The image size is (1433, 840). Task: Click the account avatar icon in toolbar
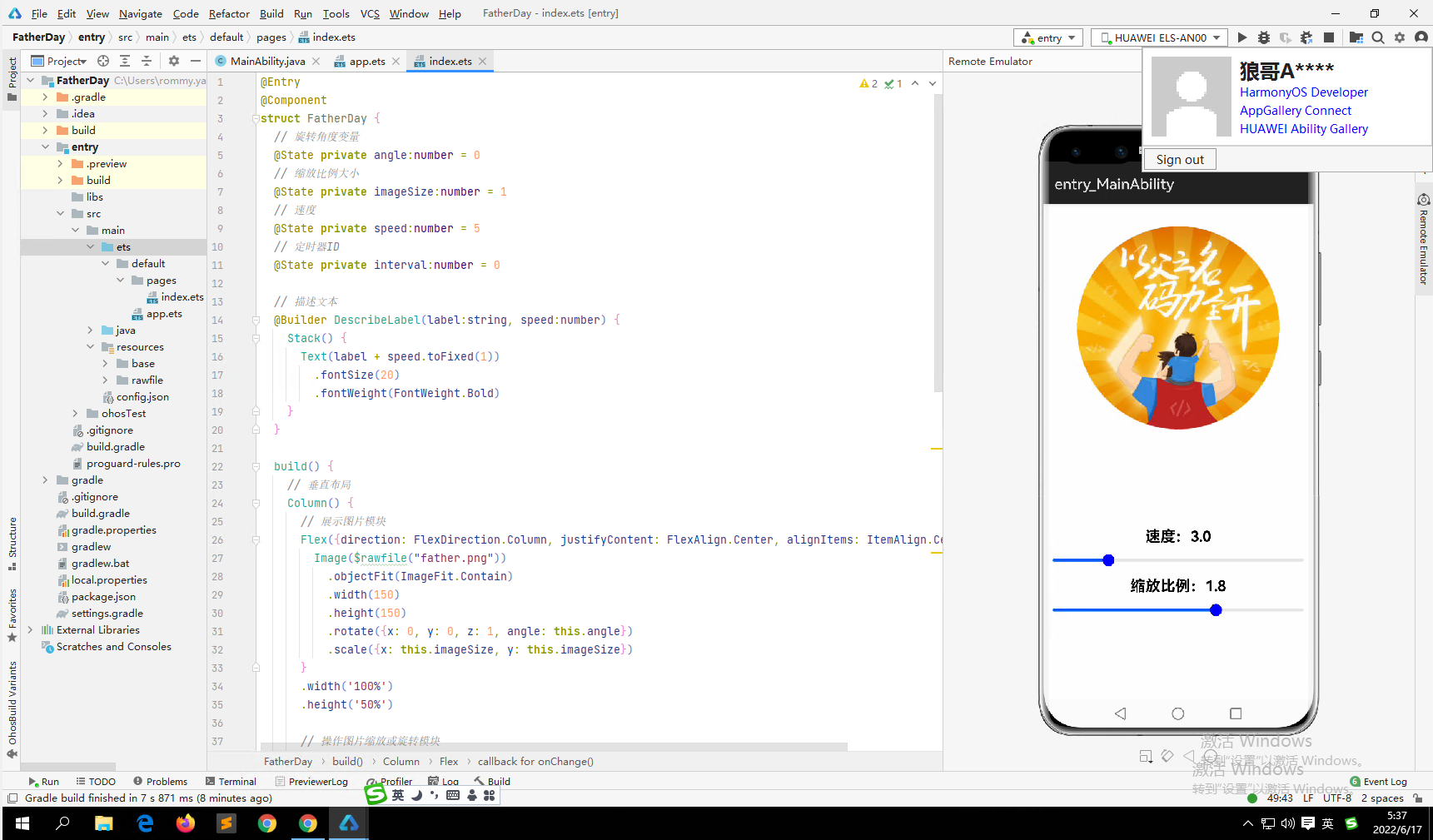coord(1421,37)
